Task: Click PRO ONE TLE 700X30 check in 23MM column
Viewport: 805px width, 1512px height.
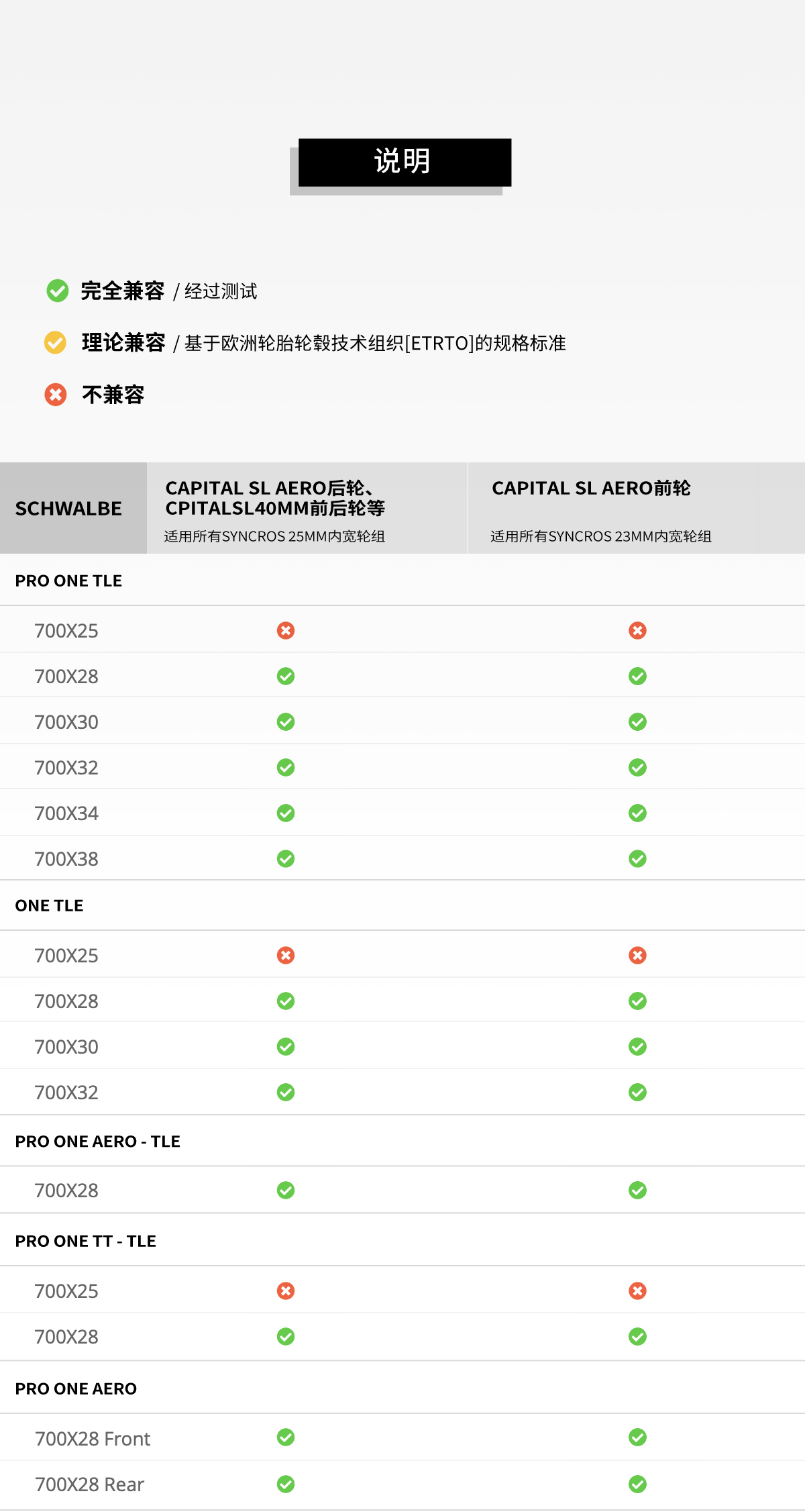Action: pyautogui.click(x=637, y=721)
